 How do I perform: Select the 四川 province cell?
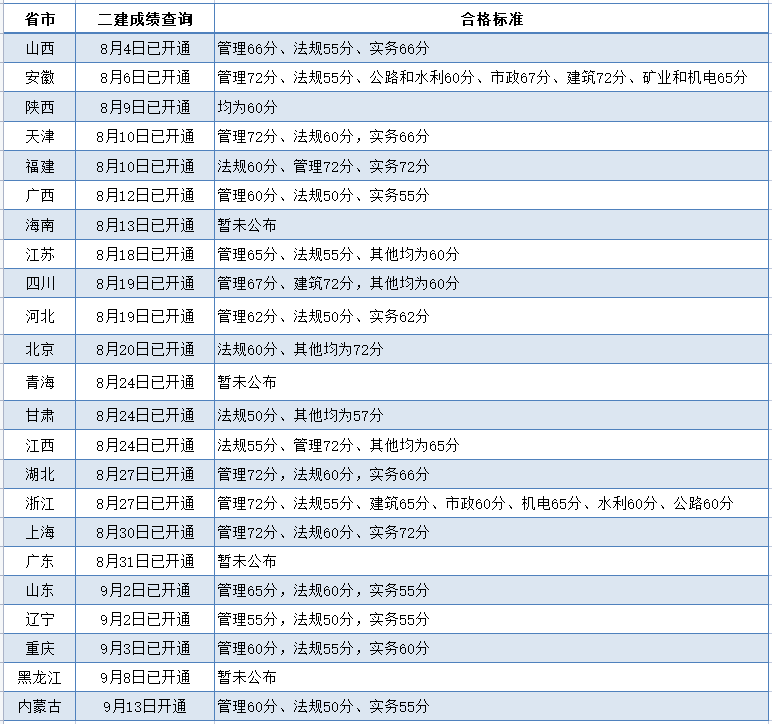pyautogui.click(x=40, y=283)
